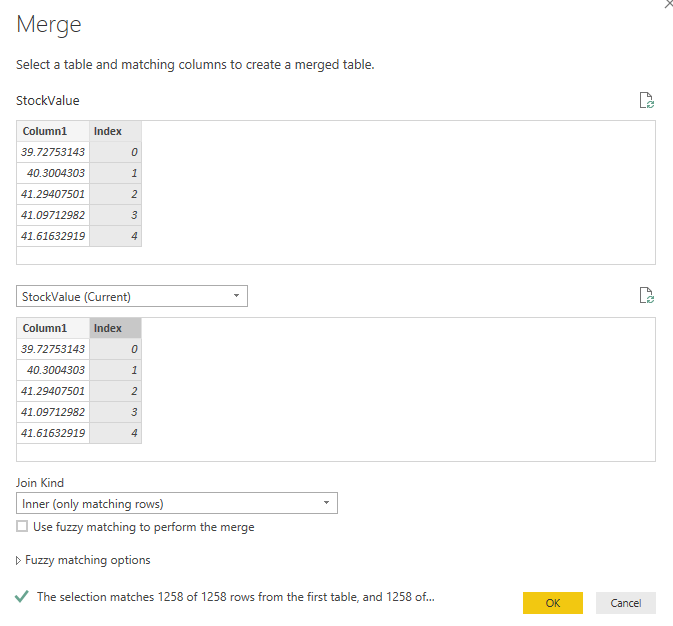The image size is (673, 626).
Task: Click the selection matches status text
Action: point(236,597)
